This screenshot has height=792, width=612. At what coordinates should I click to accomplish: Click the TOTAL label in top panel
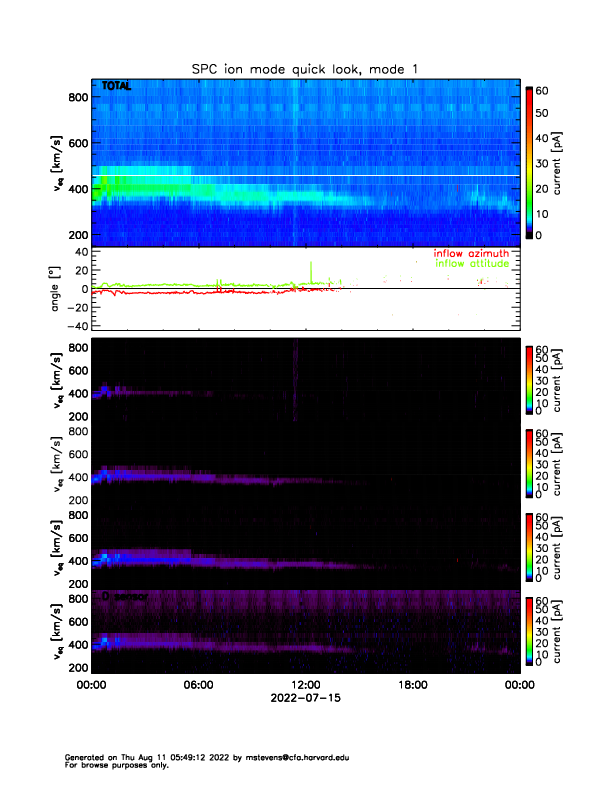[117, 87]
